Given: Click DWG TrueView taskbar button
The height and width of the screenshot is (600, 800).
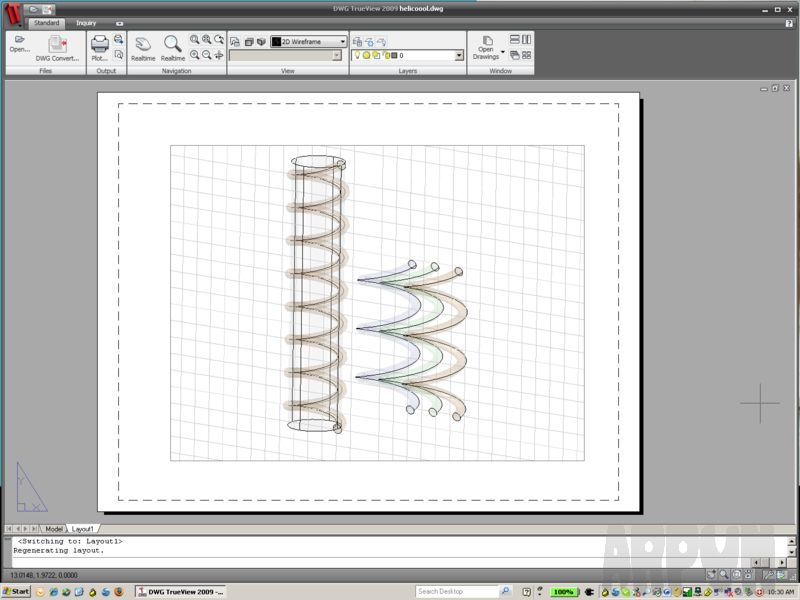Looking at the screenshot, I should (x=180, y=592).
